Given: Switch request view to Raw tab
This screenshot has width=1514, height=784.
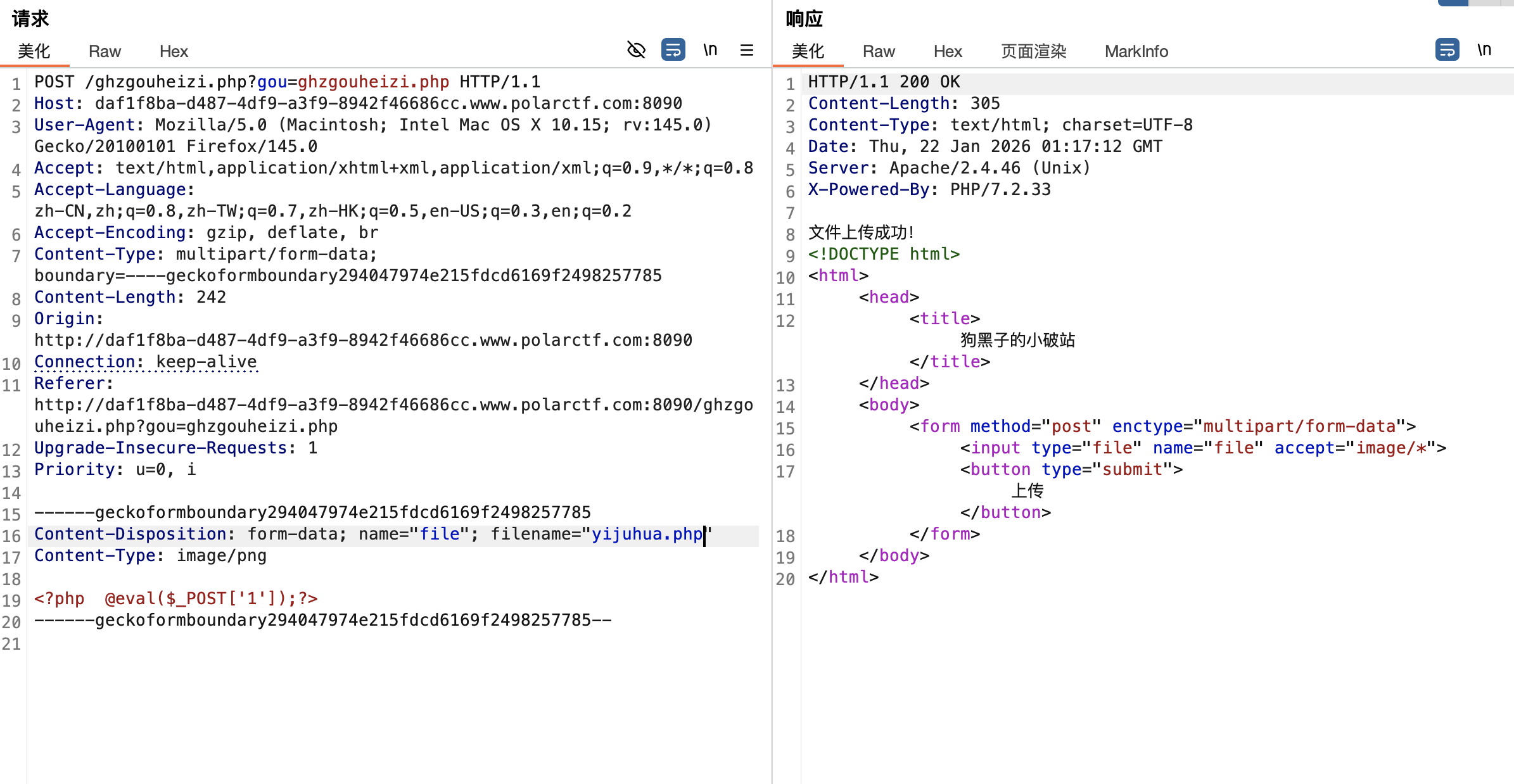Looking at the screenshot, I should point(105,51).
